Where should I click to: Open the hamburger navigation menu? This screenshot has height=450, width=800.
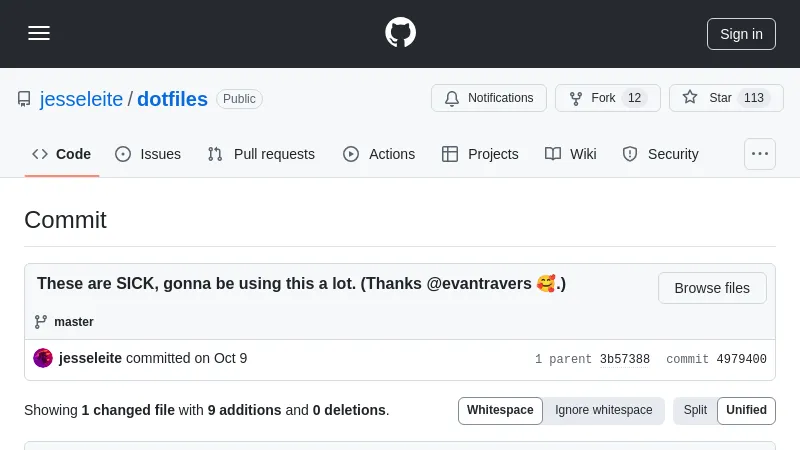[39, 33]
